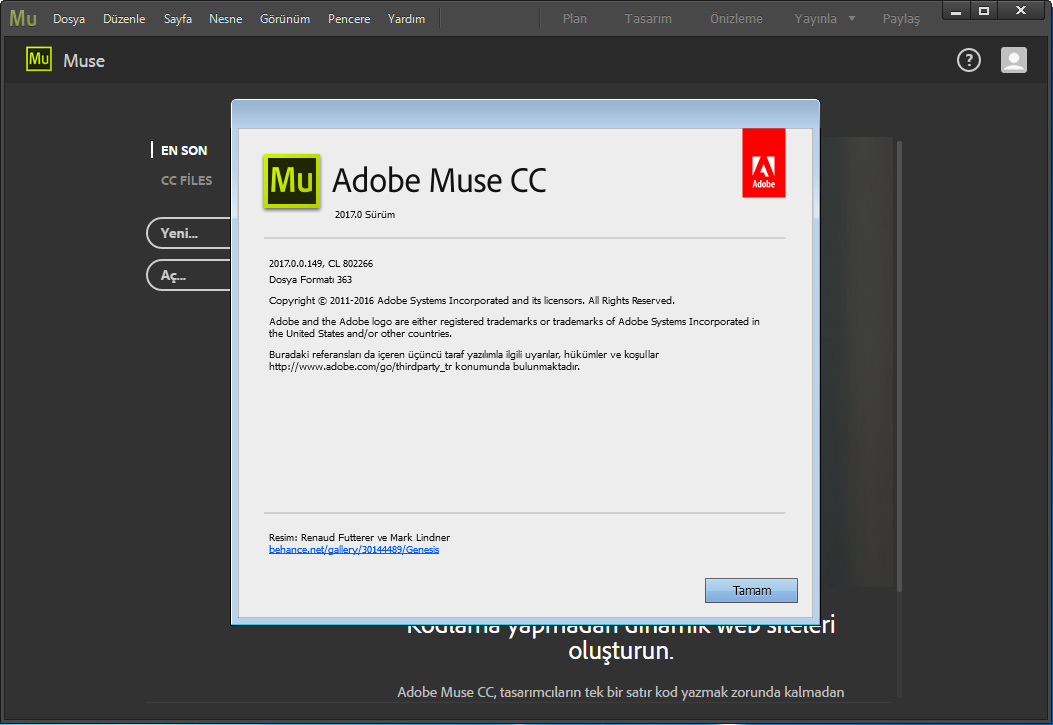Open the Pencere menu
This screenshot has width=1053, height=725.
point(349,19)
